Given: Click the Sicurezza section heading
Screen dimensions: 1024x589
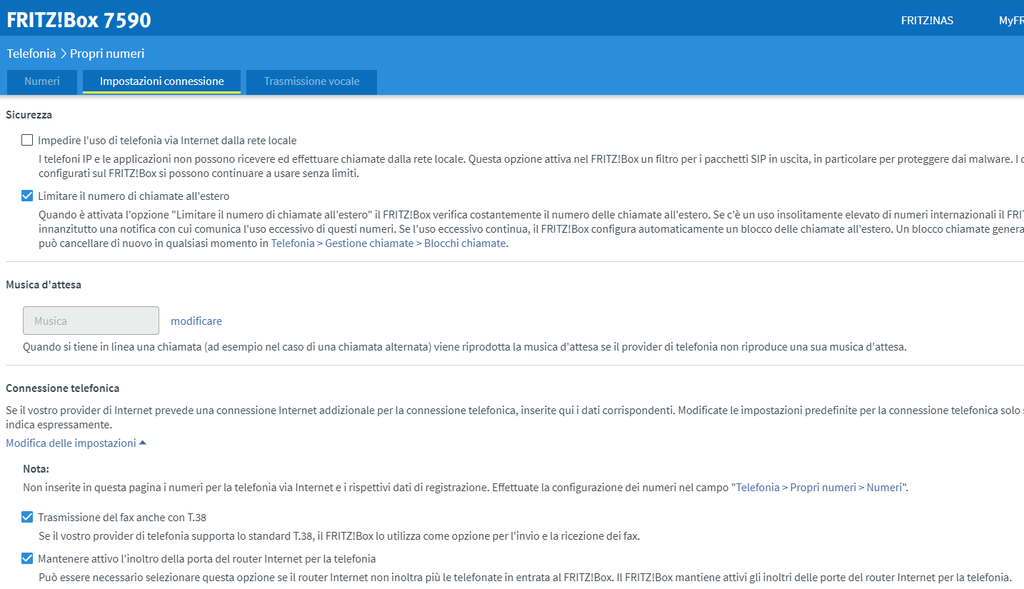Looking at the screenshot, I should click(x=29, y=114).
